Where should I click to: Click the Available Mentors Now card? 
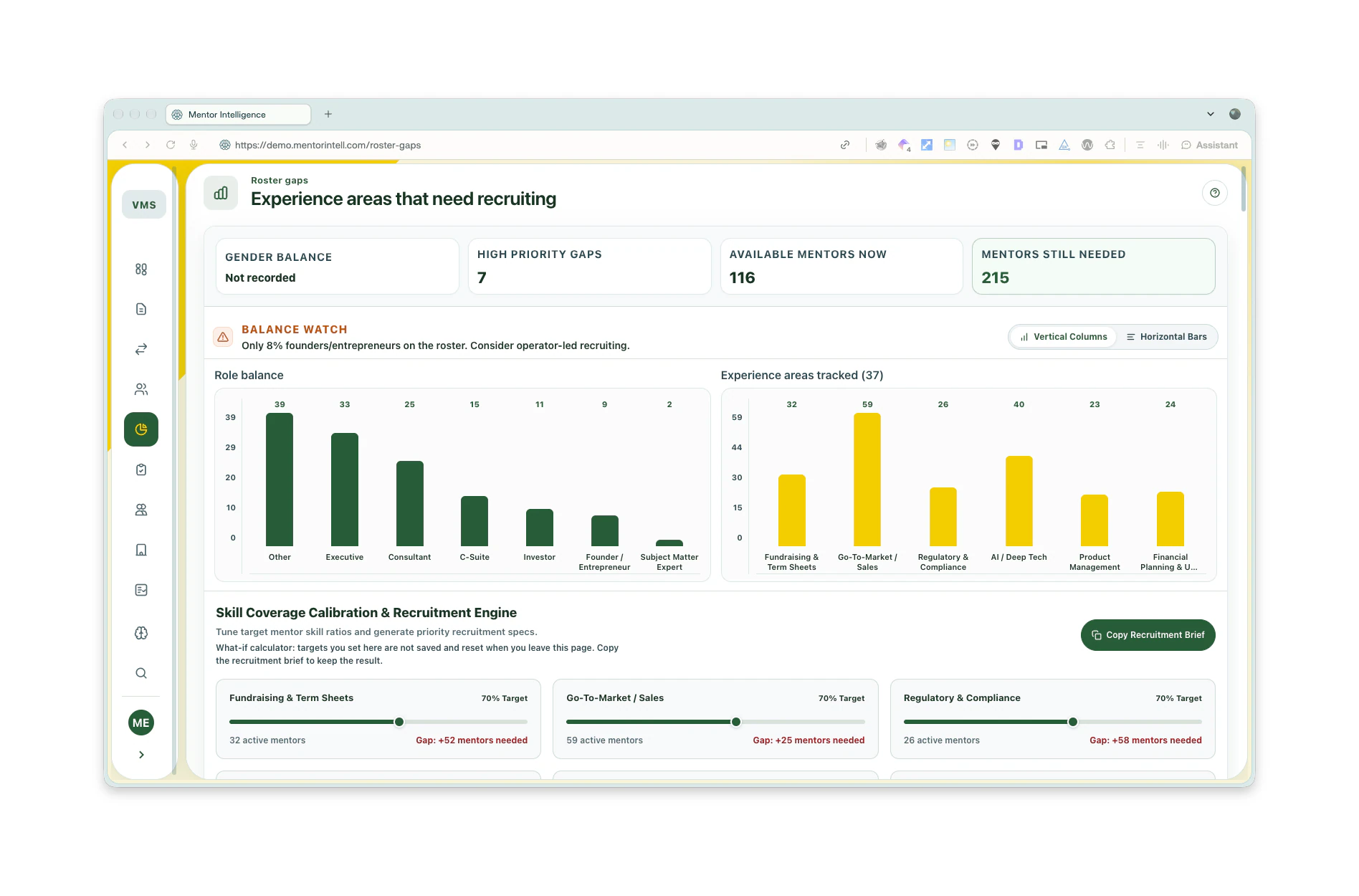pyautogui.click(x=841, y=267)
